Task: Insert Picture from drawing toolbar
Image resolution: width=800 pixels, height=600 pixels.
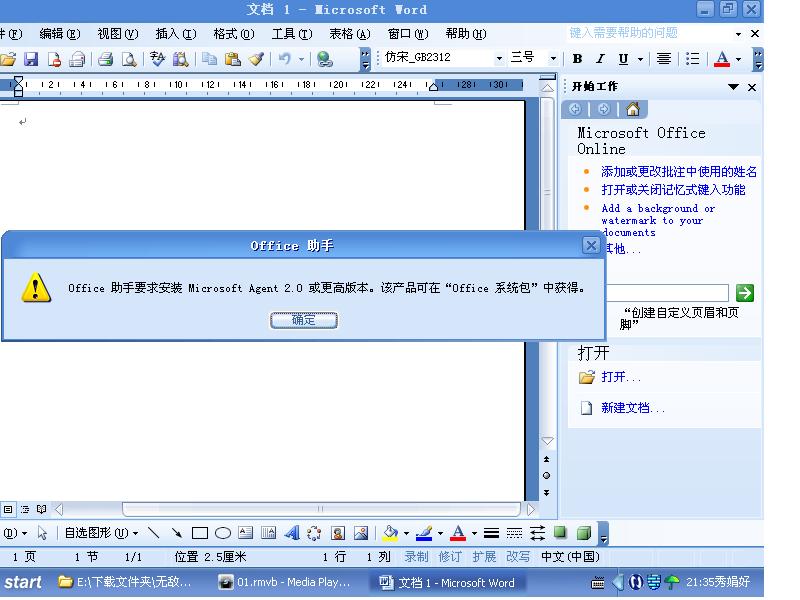Action: point(361,533)
